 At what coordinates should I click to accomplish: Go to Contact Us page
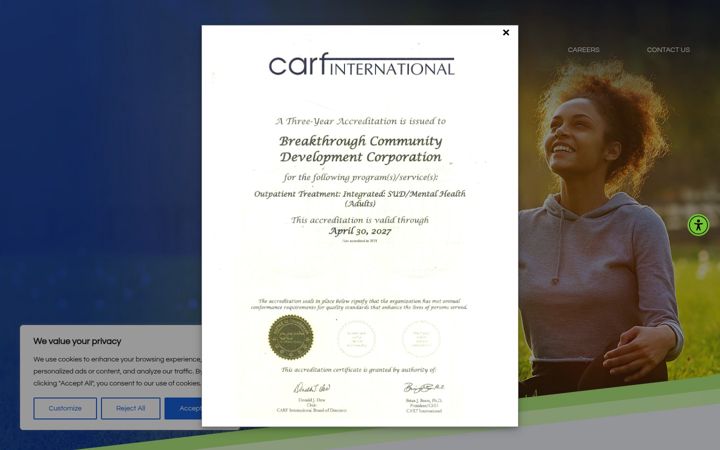pyautogui.click(x=668, y=50)
